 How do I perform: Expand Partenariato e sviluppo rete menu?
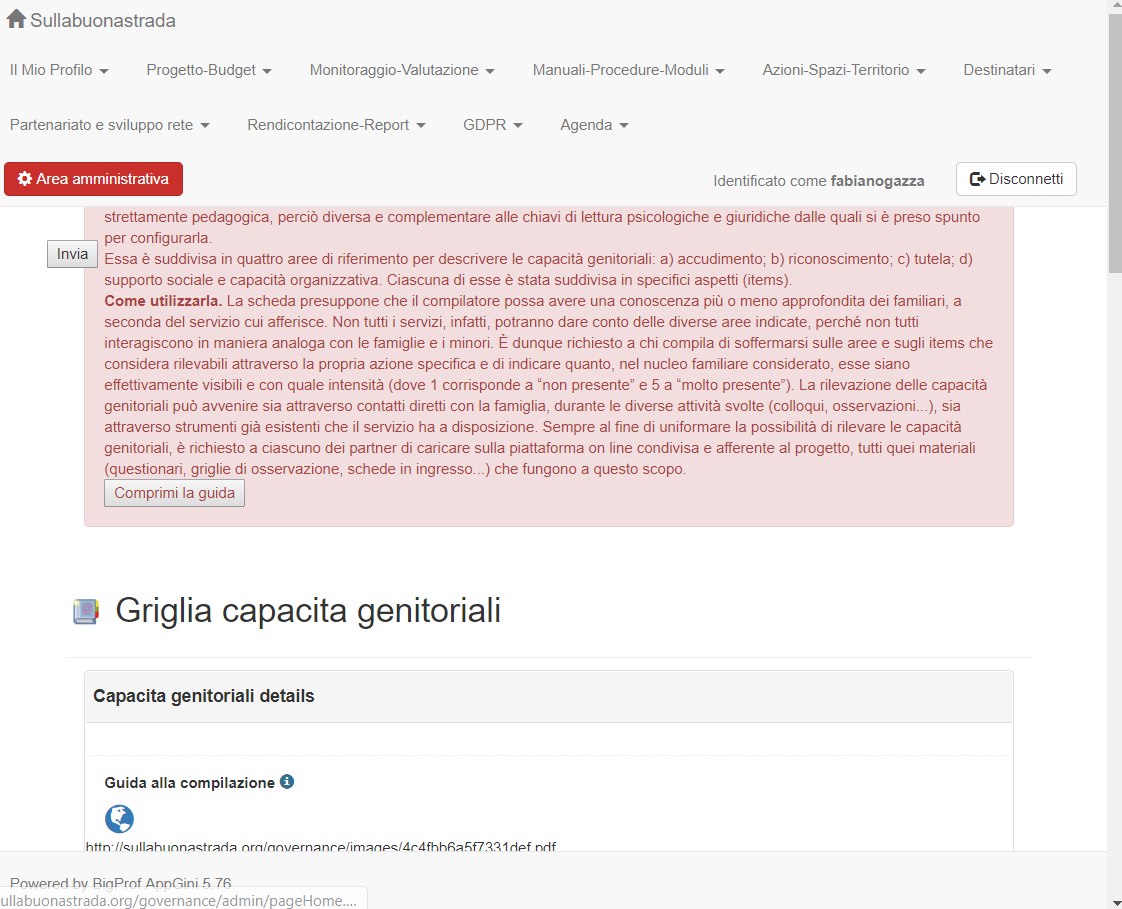(x=109, y=125)
